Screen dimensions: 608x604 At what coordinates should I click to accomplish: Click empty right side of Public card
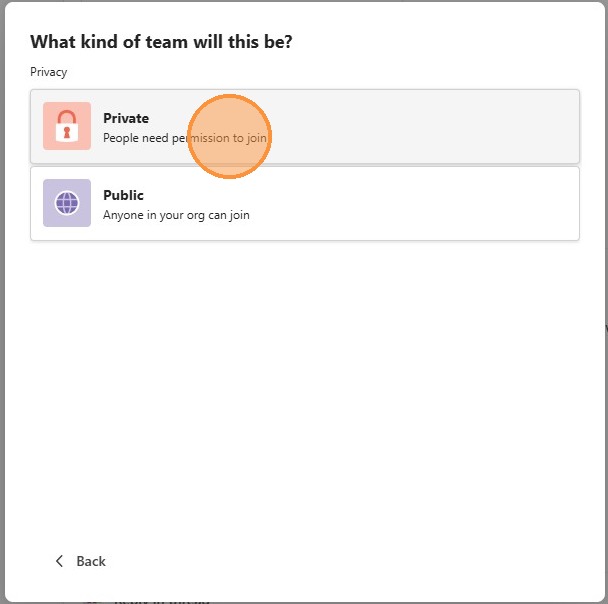pyautogui.click(x=450, y=203)
